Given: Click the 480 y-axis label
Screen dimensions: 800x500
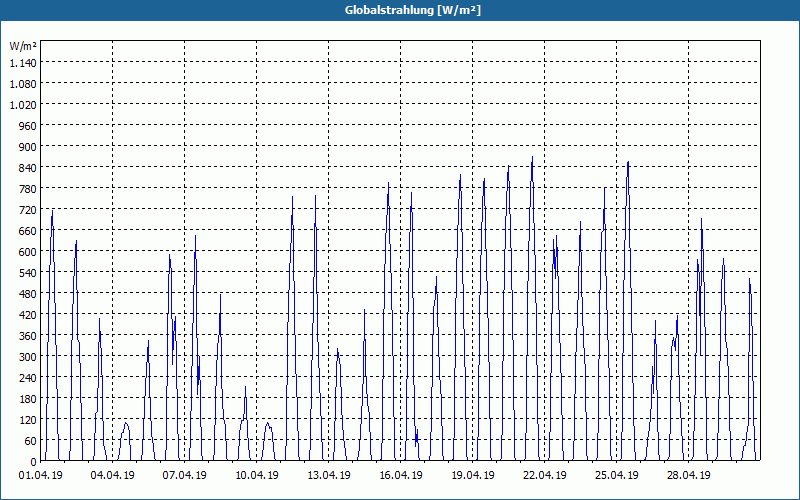Looking at the screenshot, I should [x=29, y=294].
